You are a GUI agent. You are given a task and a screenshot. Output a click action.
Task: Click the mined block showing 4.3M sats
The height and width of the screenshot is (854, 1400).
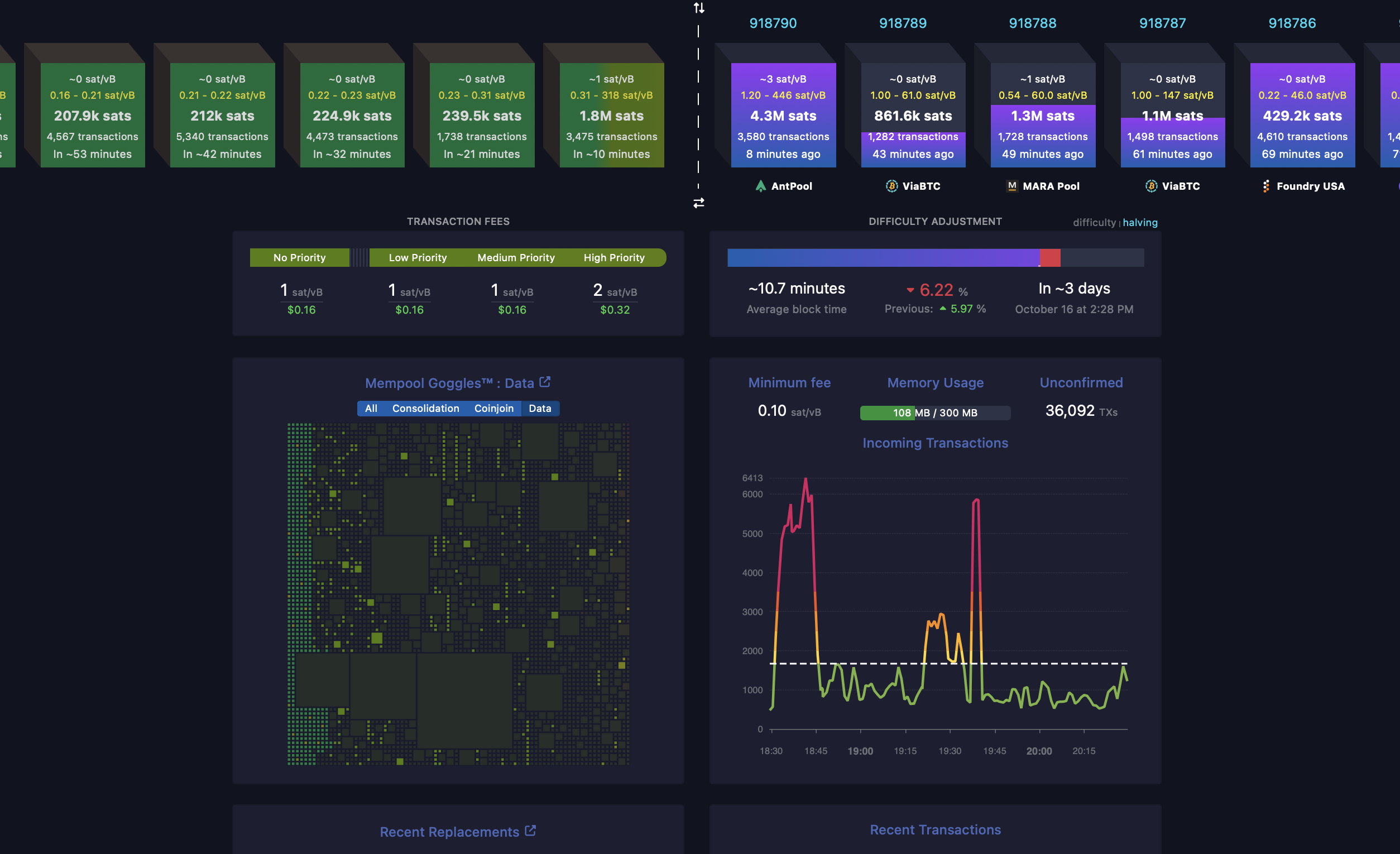point(783,116)
